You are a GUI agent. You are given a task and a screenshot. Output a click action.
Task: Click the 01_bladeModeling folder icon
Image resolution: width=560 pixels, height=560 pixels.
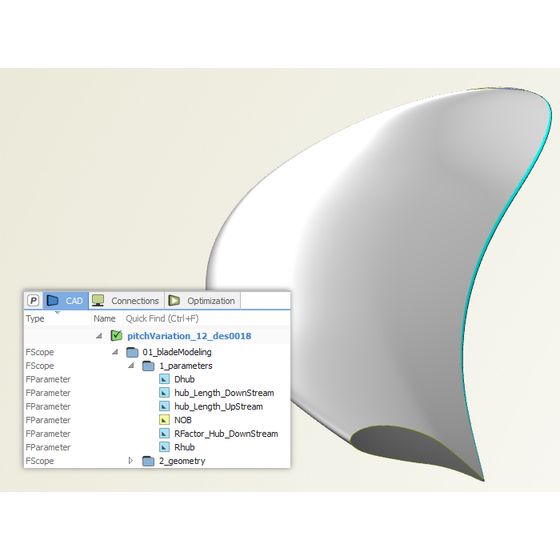point(132,352)
